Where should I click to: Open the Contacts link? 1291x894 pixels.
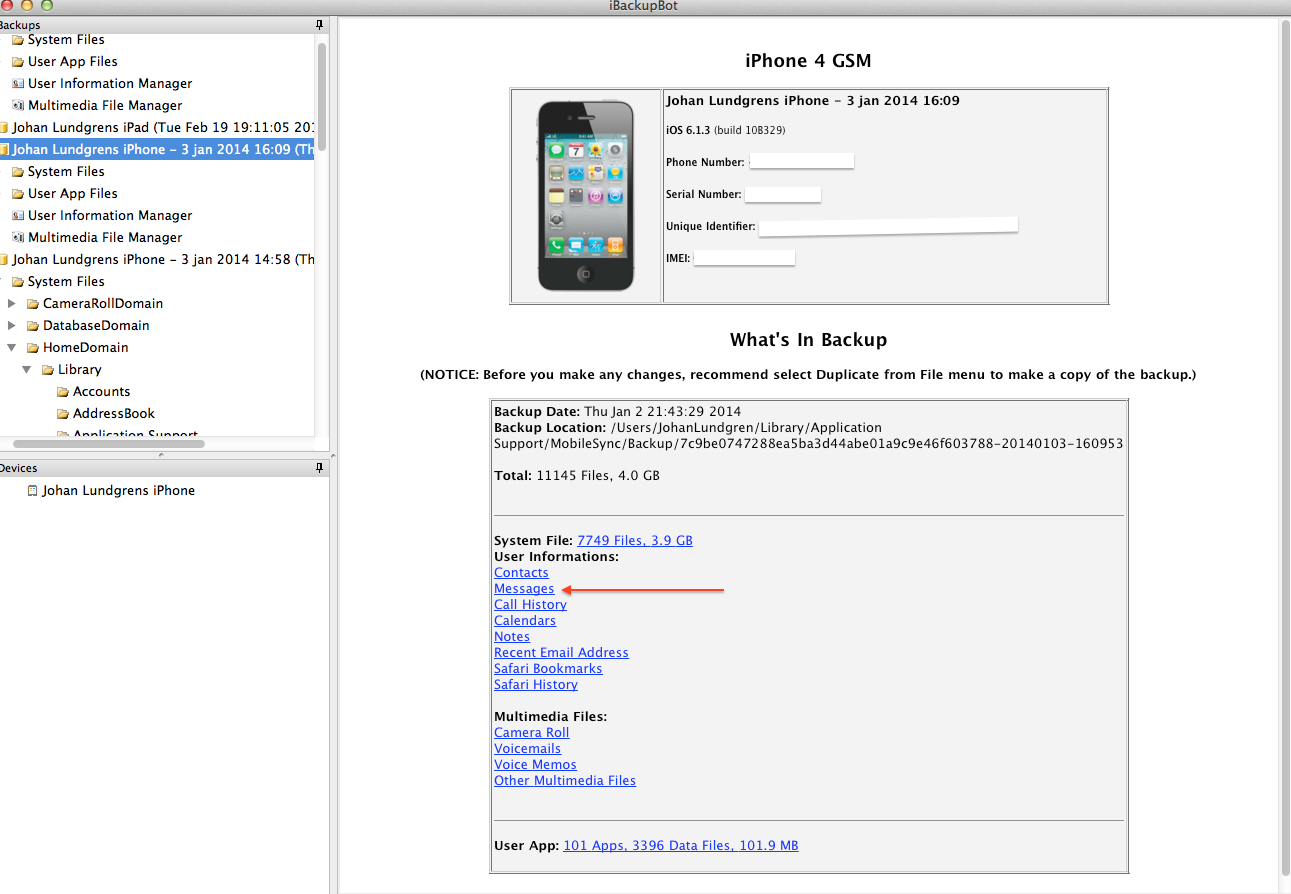tap(521, 572)
